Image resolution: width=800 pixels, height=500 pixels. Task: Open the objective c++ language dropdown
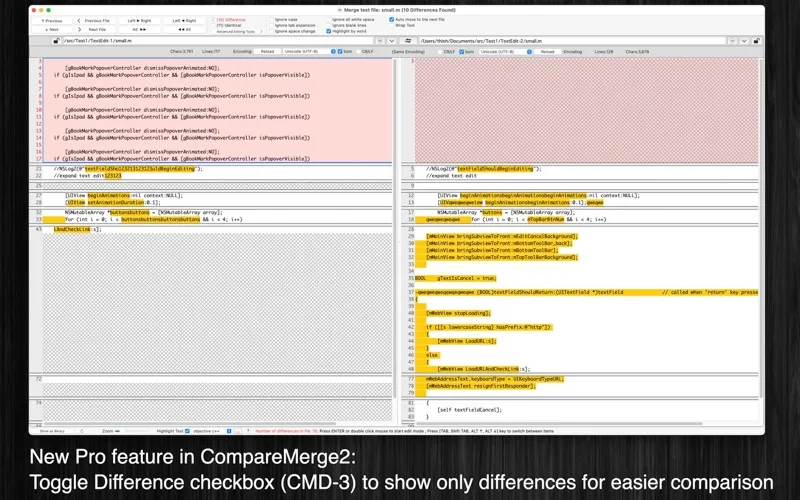(x=212, y=431)
